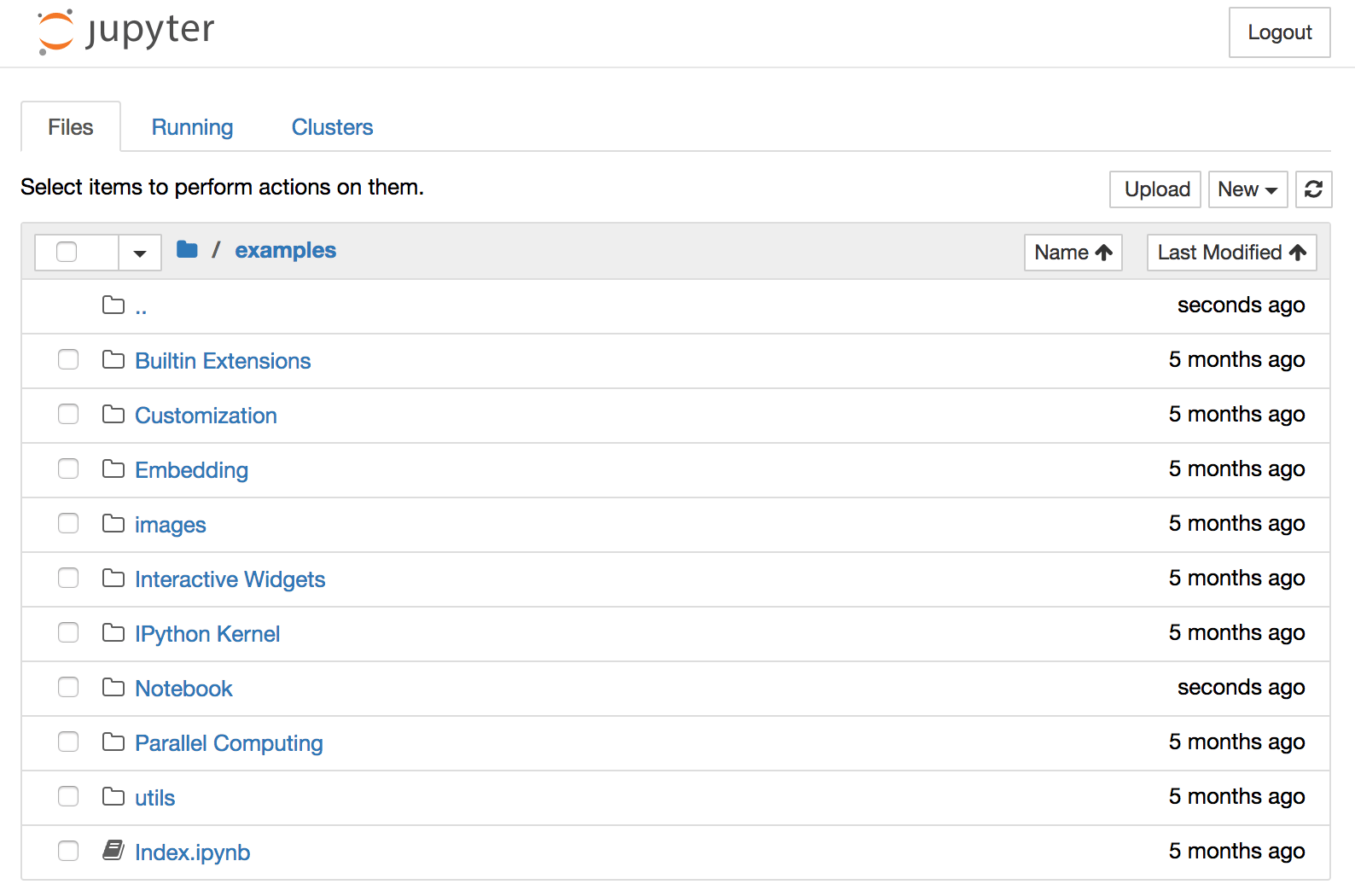Image resolution: width=1355 pixels, height=896 pixels.
Task: Toggle the select-all checkbox in header
Action: pos(67,252)
